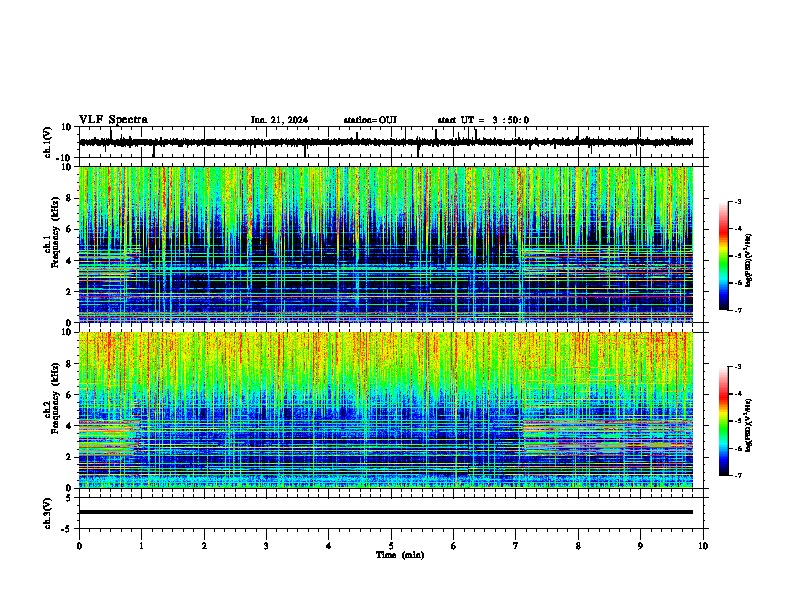
Task: Click the ch.1 spectrogram color bar
Action: click(724, 256)
